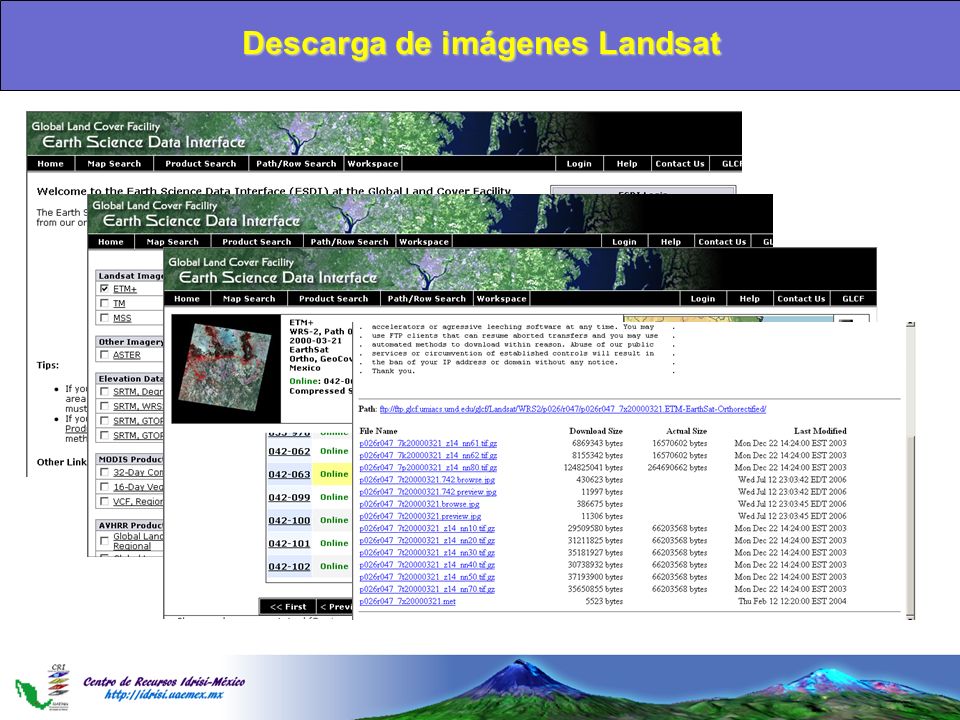Open Map Search in the back ESDI window
This screenshot has height=720, width=960.
pyautogui.click(x=114, y=163)
